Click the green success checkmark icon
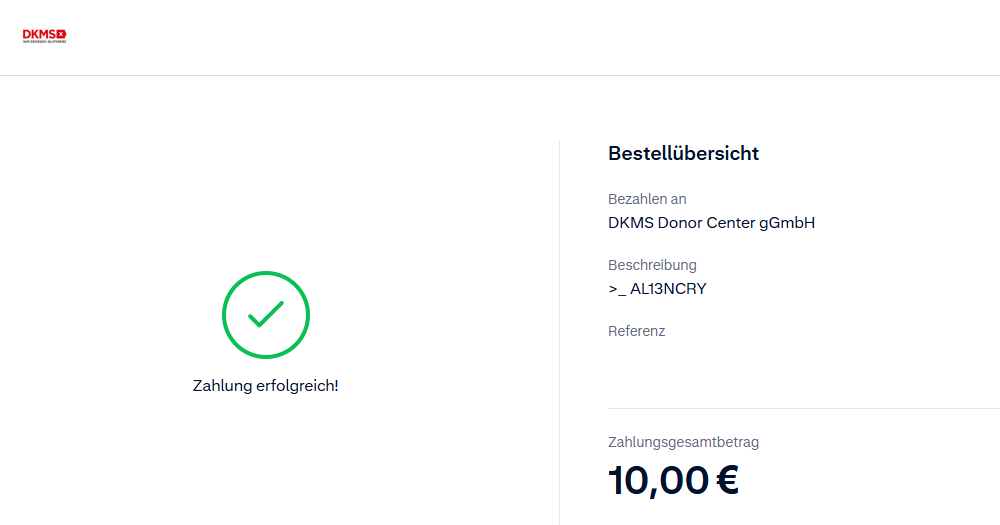Image resolution: width=1000 pixels, height=525 pixels. tap(266, 315)
